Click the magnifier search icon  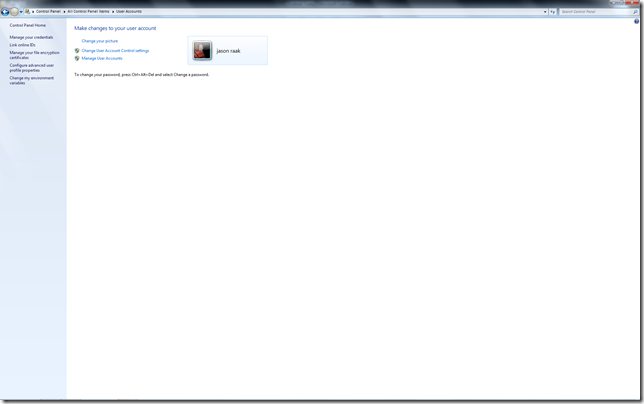click(x=635, y=12)
